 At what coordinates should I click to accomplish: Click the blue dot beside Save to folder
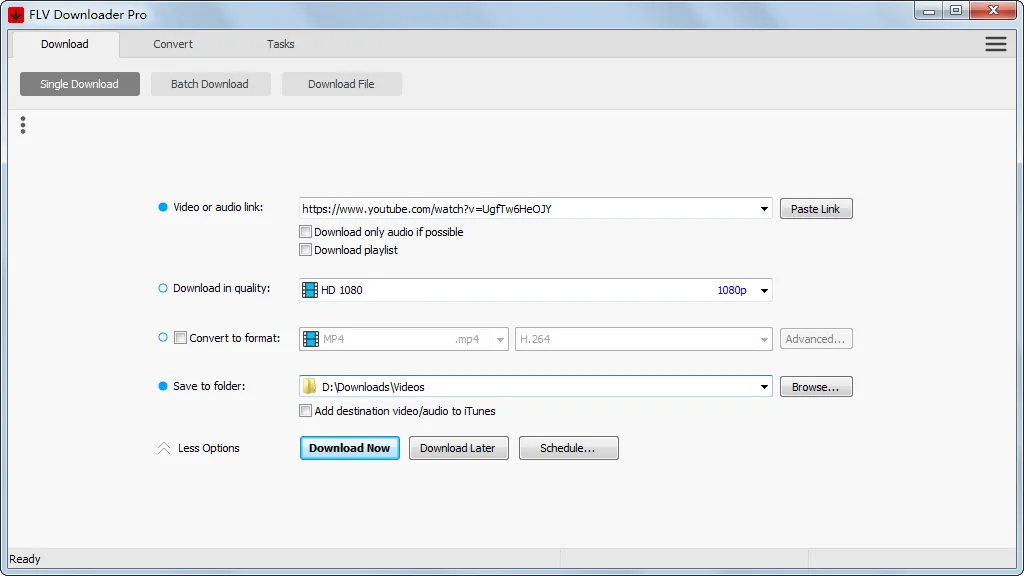[163, 386]
